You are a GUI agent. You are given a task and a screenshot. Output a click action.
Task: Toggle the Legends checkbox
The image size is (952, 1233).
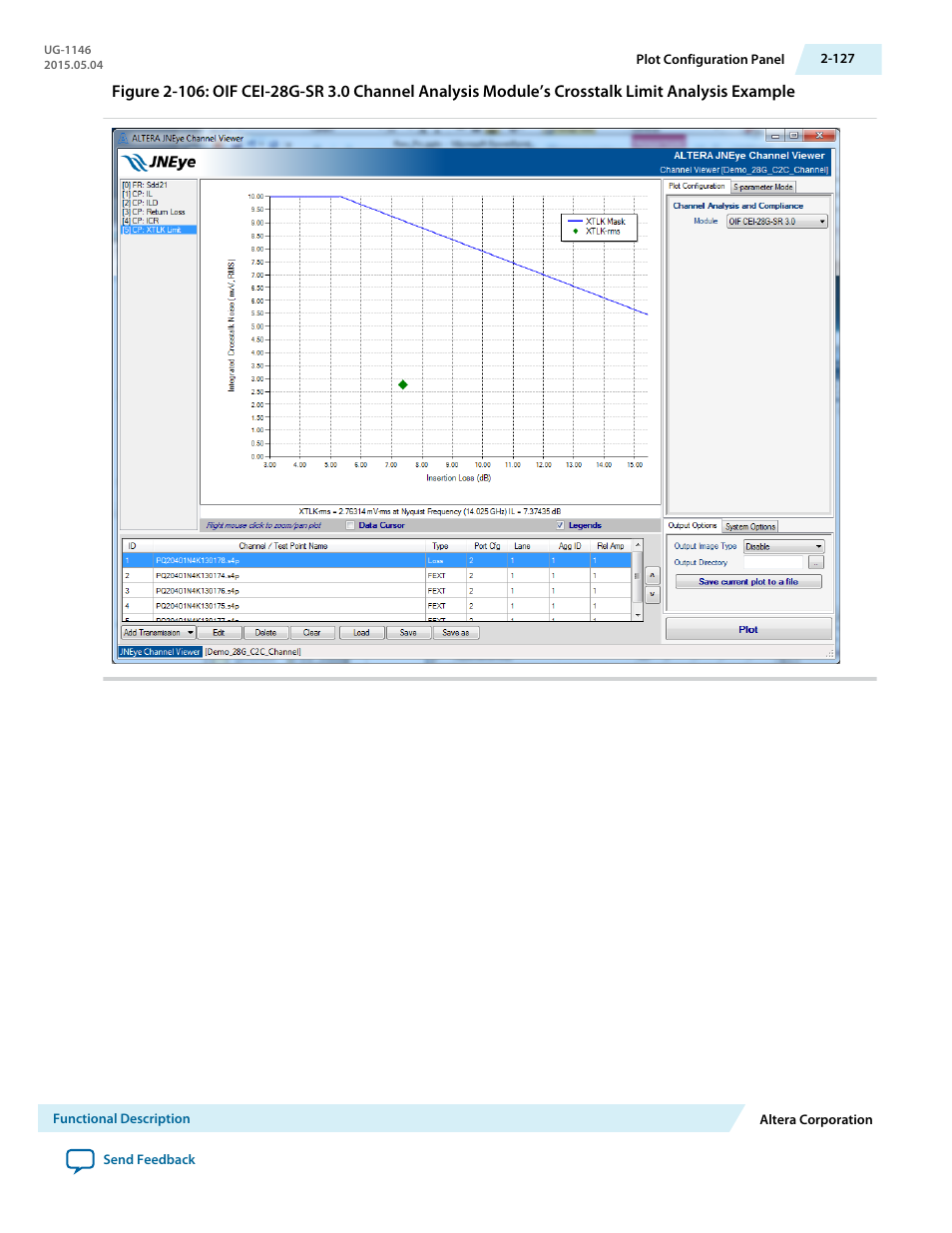[x=560, y=525]
